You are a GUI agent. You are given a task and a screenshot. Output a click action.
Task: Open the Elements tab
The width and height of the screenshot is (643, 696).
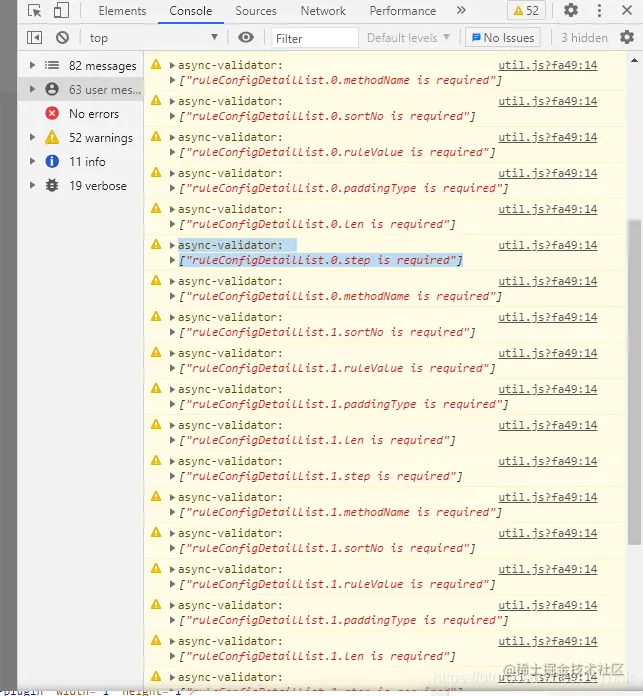(x=122, y=11)
